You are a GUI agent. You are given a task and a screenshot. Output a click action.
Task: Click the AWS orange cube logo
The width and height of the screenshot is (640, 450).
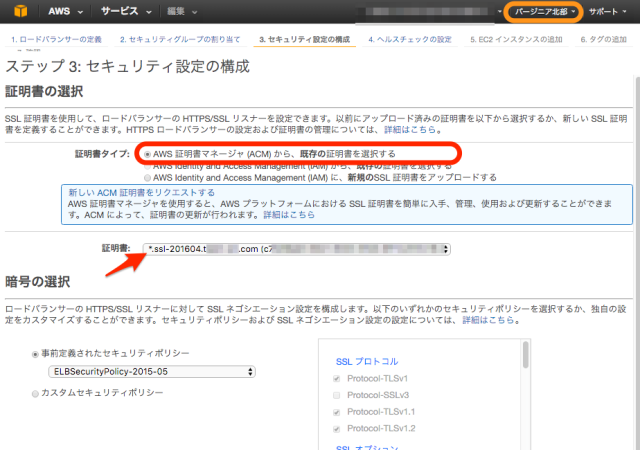(x=20, y=11)
